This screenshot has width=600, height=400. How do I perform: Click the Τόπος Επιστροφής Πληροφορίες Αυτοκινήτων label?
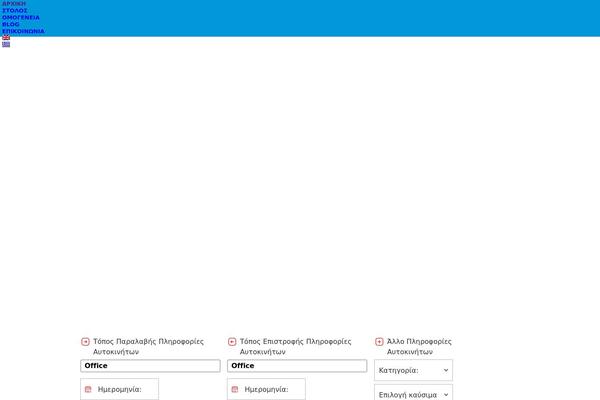[x=295, y=346]
